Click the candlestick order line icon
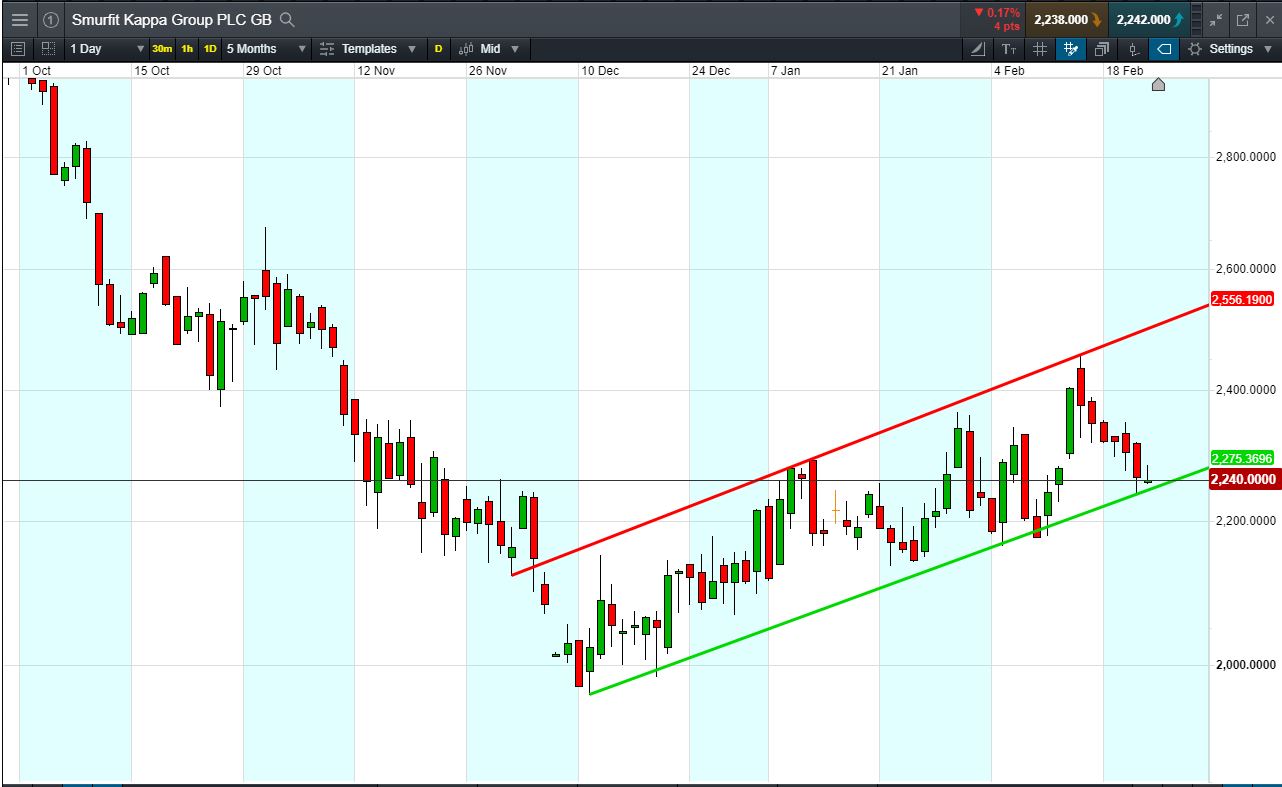Screen dimensions: 1282x787 click(1133, 49)
